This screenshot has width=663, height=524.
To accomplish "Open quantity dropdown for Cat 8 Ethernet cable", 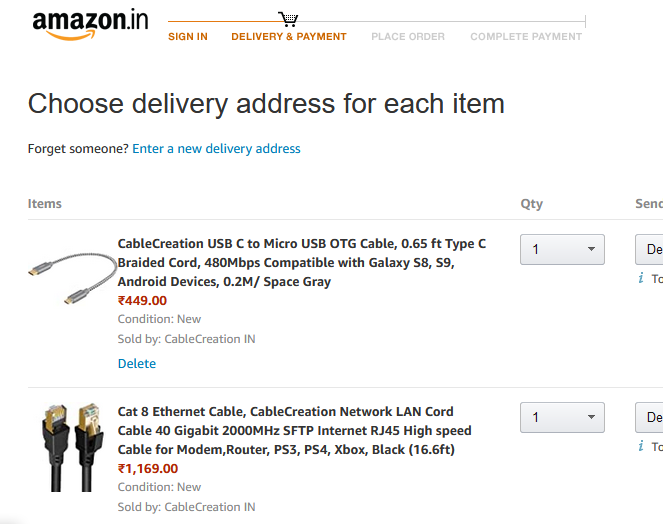I will pyautogui.click(x=562, y=417).
